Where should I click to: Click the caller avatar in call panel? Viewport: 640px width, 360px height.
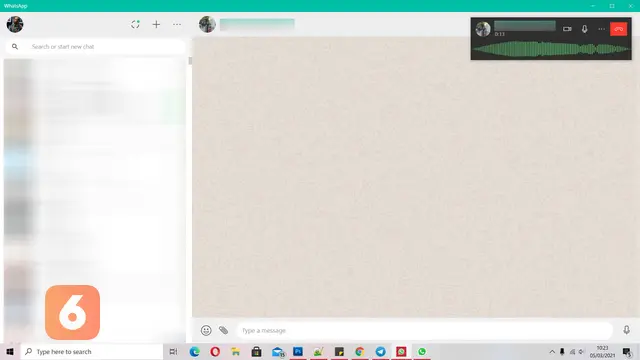(x=483, y=29)
